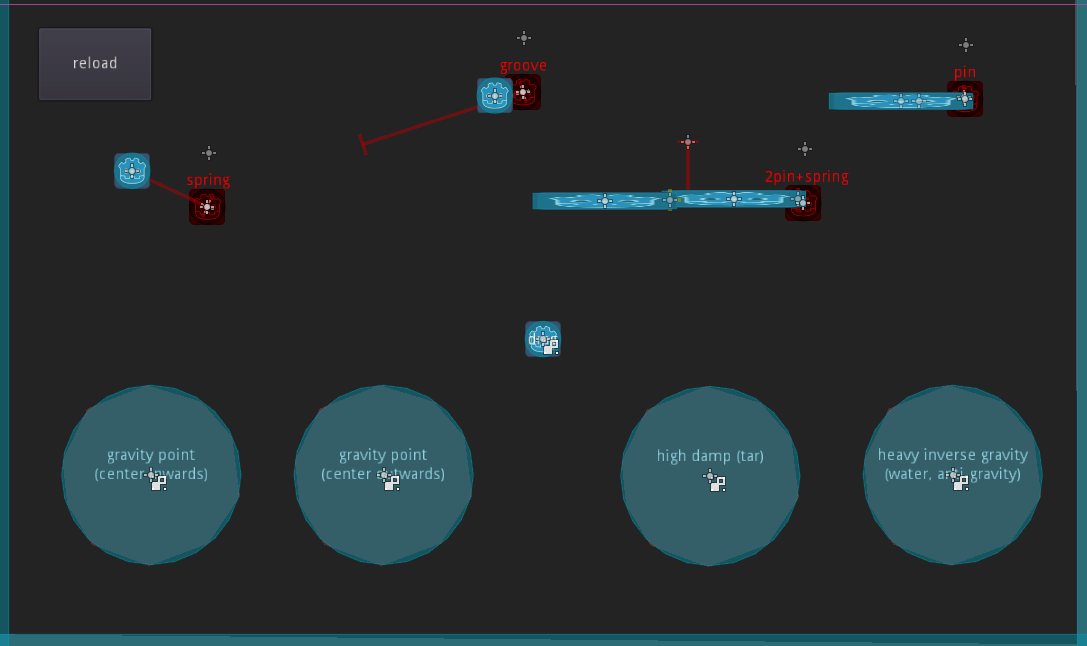Select the red icon below 2pin+spring label
1087x646 pixels.
(803, 203)
